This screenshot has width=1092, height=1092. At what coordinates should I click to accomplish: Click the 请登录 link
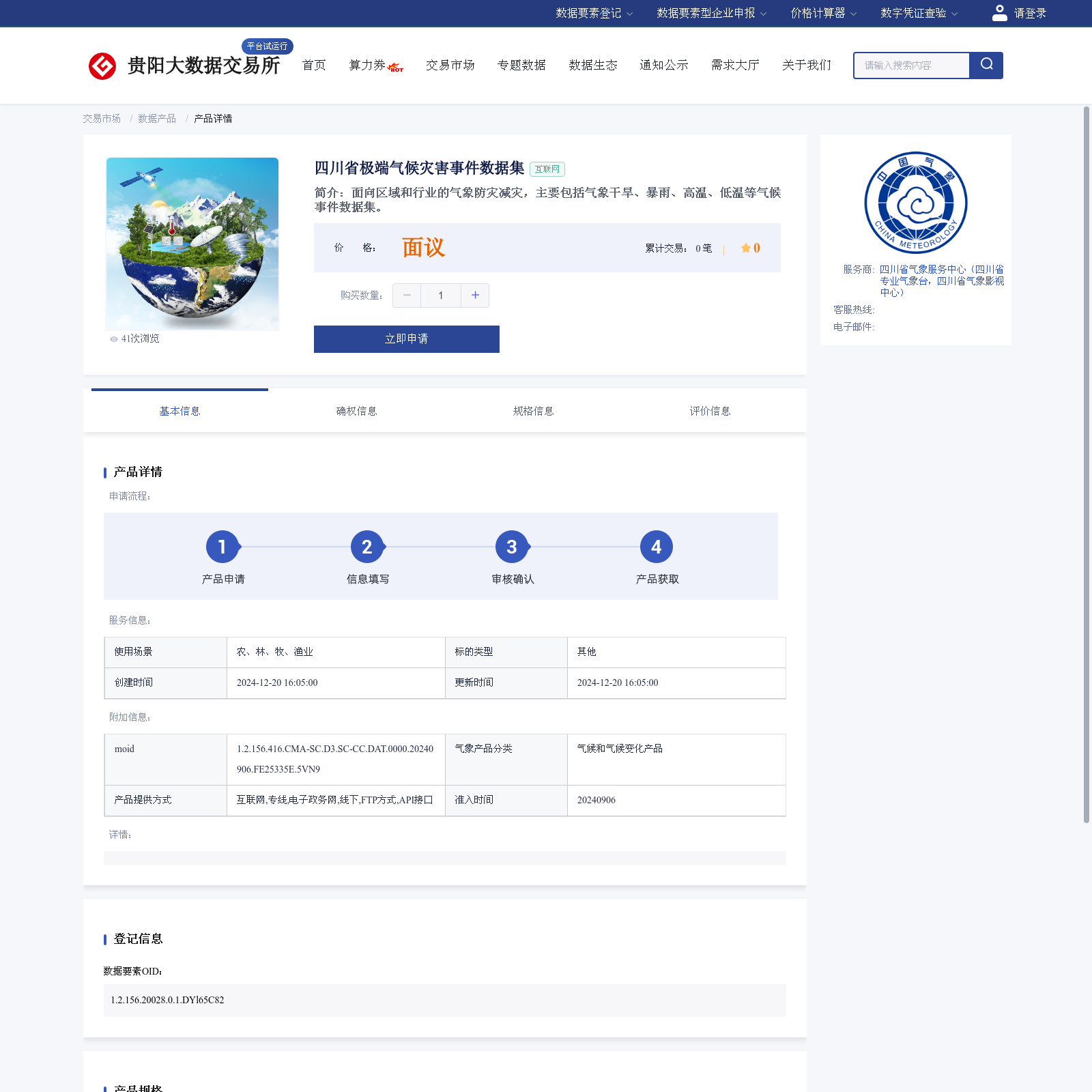click(x=1030, y=13)
